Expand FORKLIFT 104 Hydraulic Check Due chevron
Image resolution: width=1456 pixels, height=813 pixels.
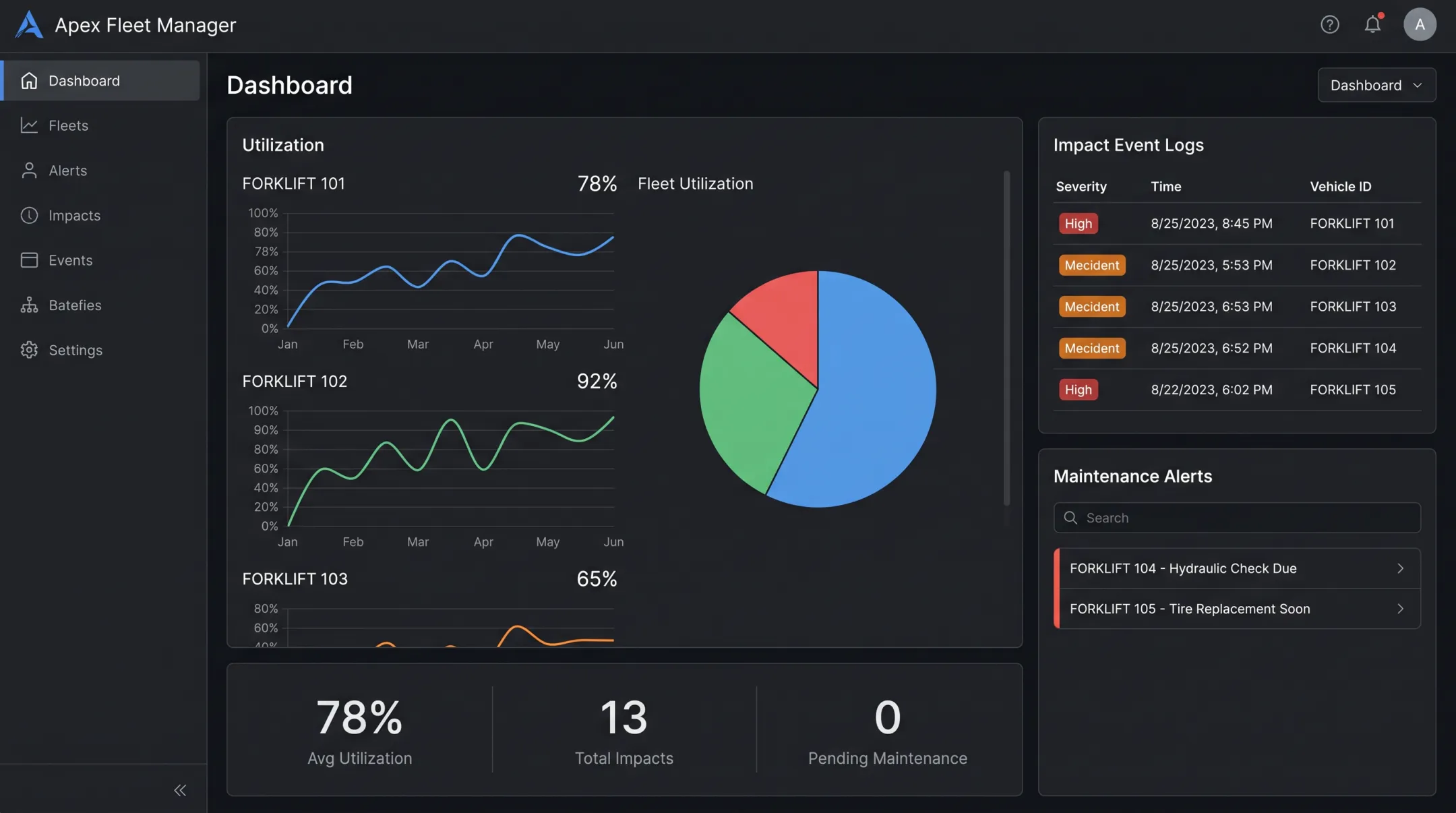click(x=1400, y=568)
